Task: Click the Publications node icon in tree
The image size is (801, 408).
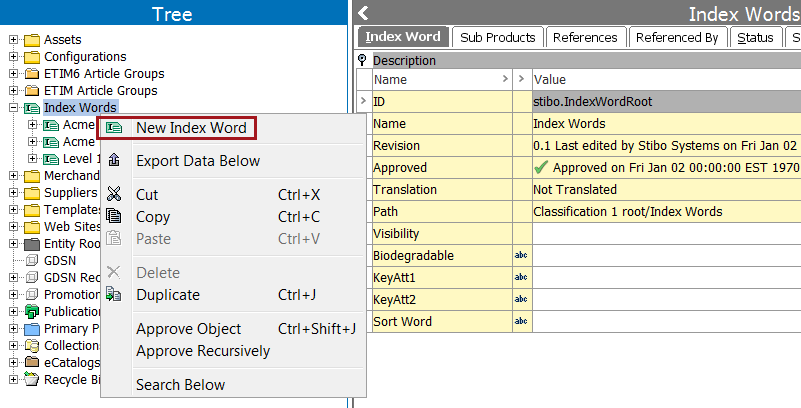Action: (x=32, y=312)
